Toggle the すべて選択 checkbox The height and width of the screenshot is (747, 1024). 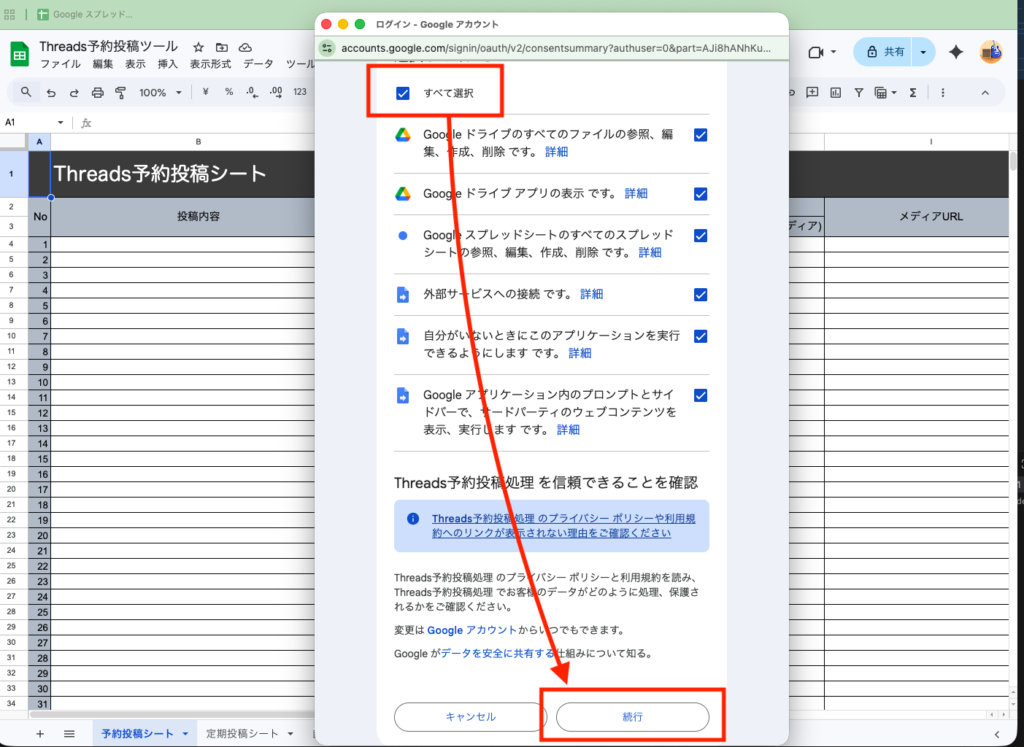pyautogui.click(x=403, y=93)
